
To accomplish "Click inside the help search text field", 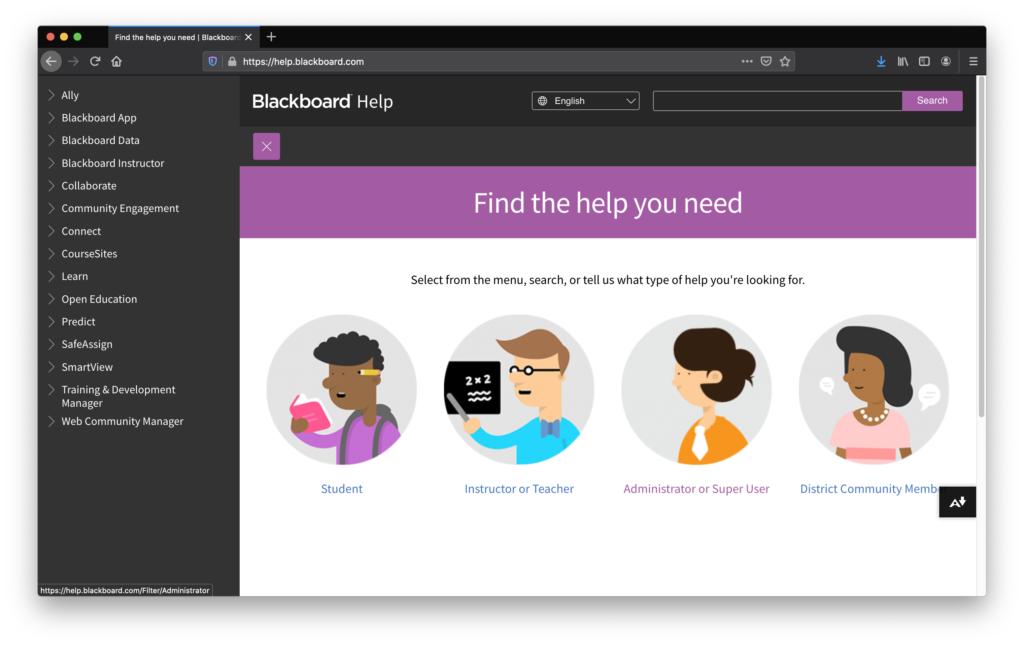I will (x=777, y=101).
